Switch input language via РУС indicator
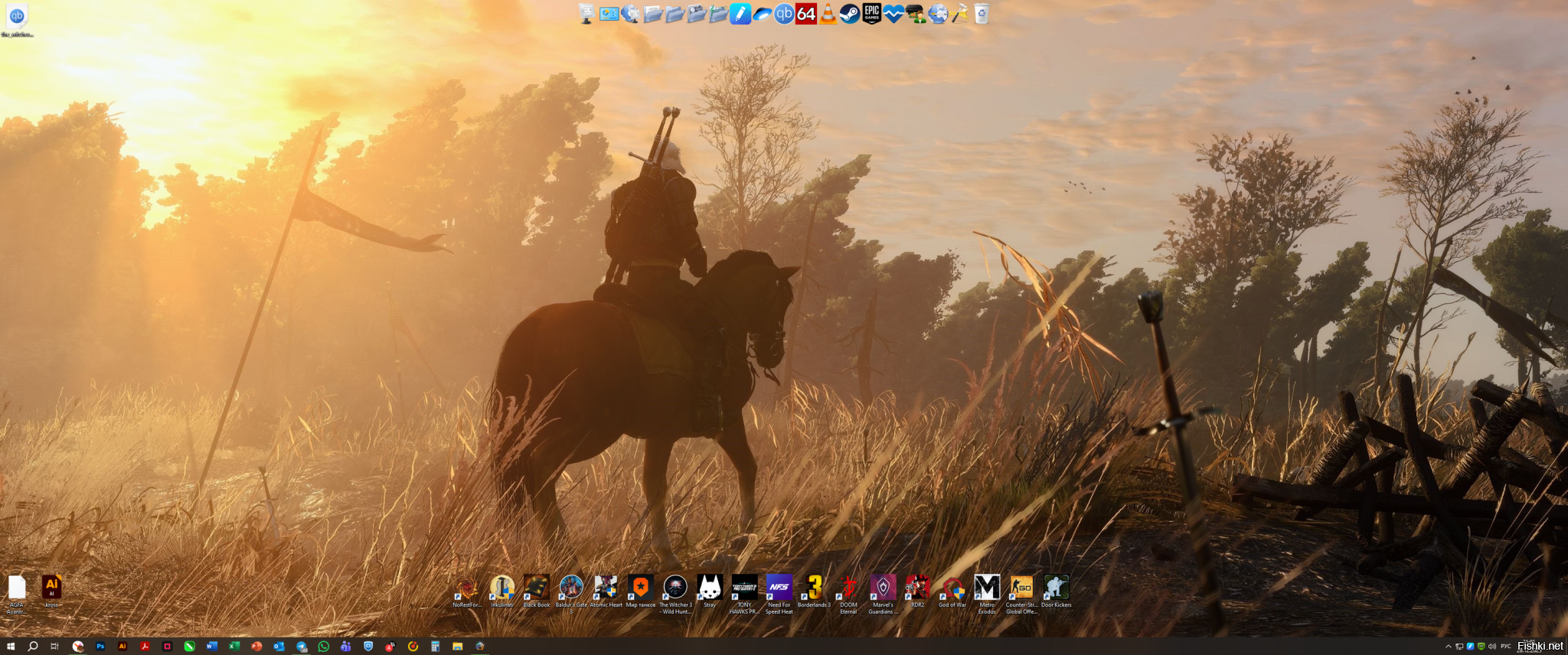 [x=1506, y=647]
